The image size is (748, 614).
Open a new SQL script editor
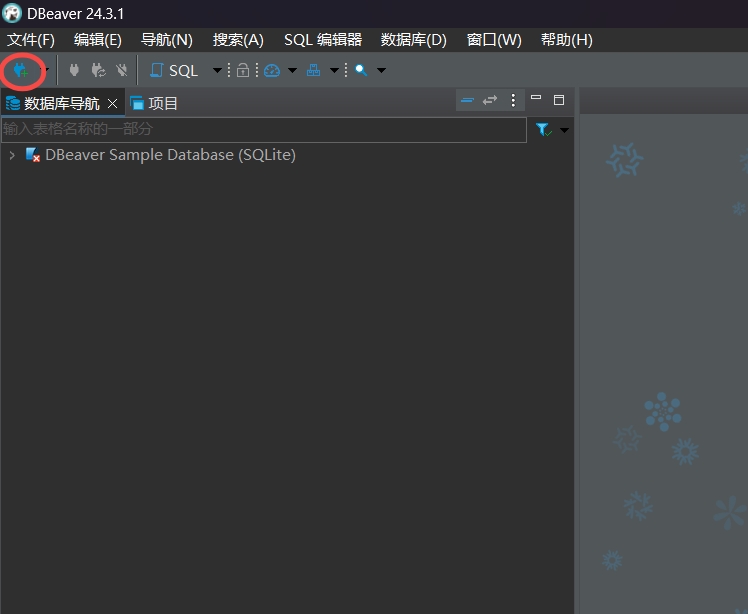point(174,71)
